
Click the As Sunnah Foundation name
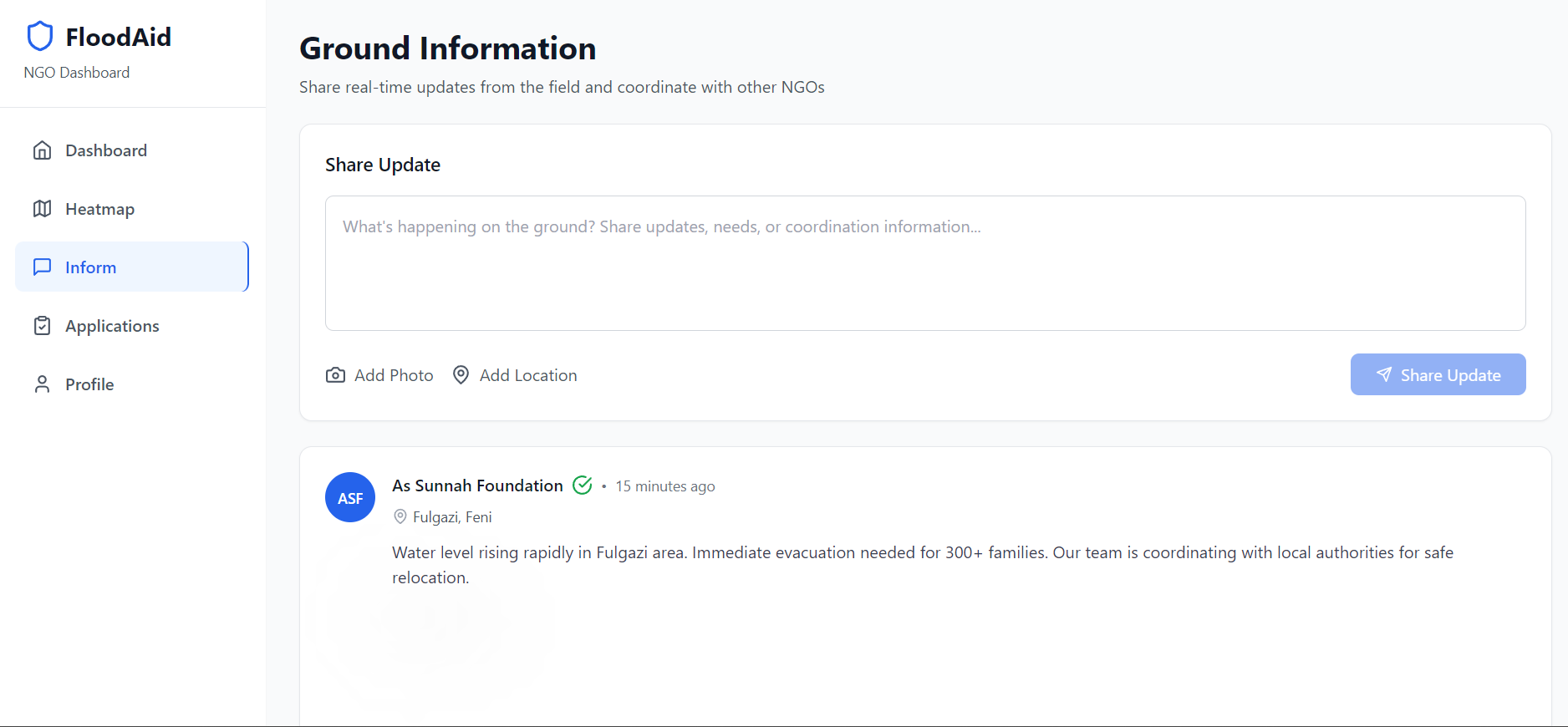[x=477, y=486]
